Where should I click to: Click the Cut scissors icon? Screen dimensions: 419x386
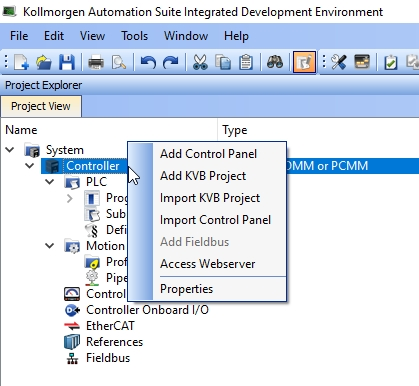point(200,62)
